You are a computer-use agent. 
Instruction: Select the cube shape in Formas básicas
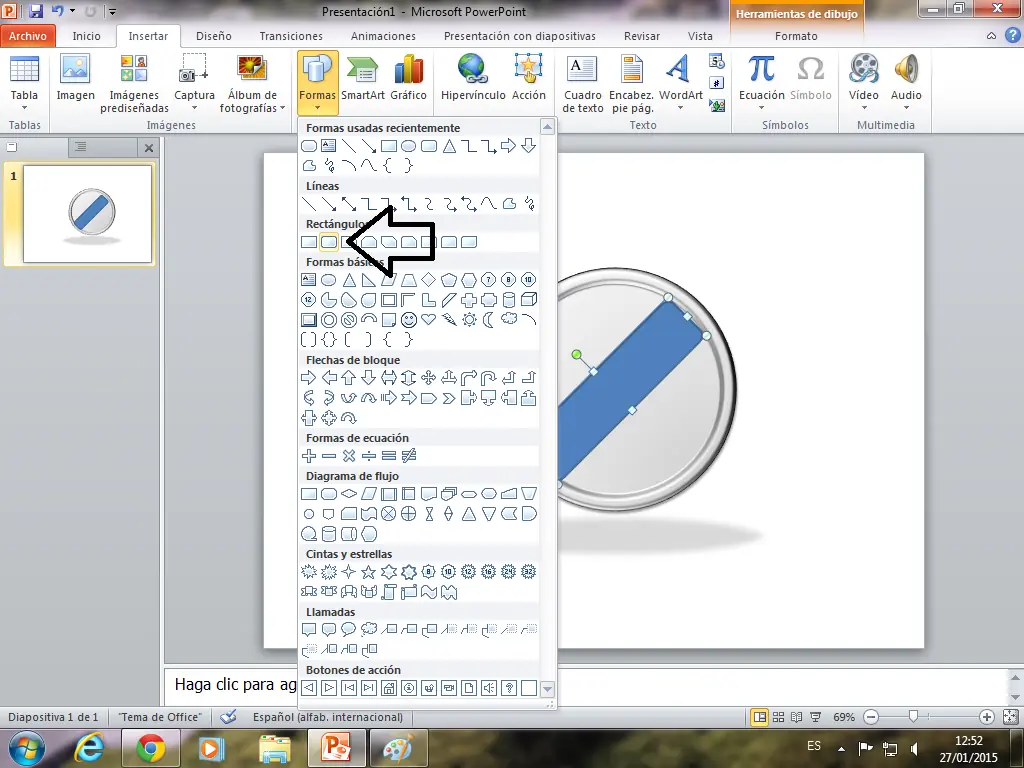pyautogui.click(x=528, y=300)
